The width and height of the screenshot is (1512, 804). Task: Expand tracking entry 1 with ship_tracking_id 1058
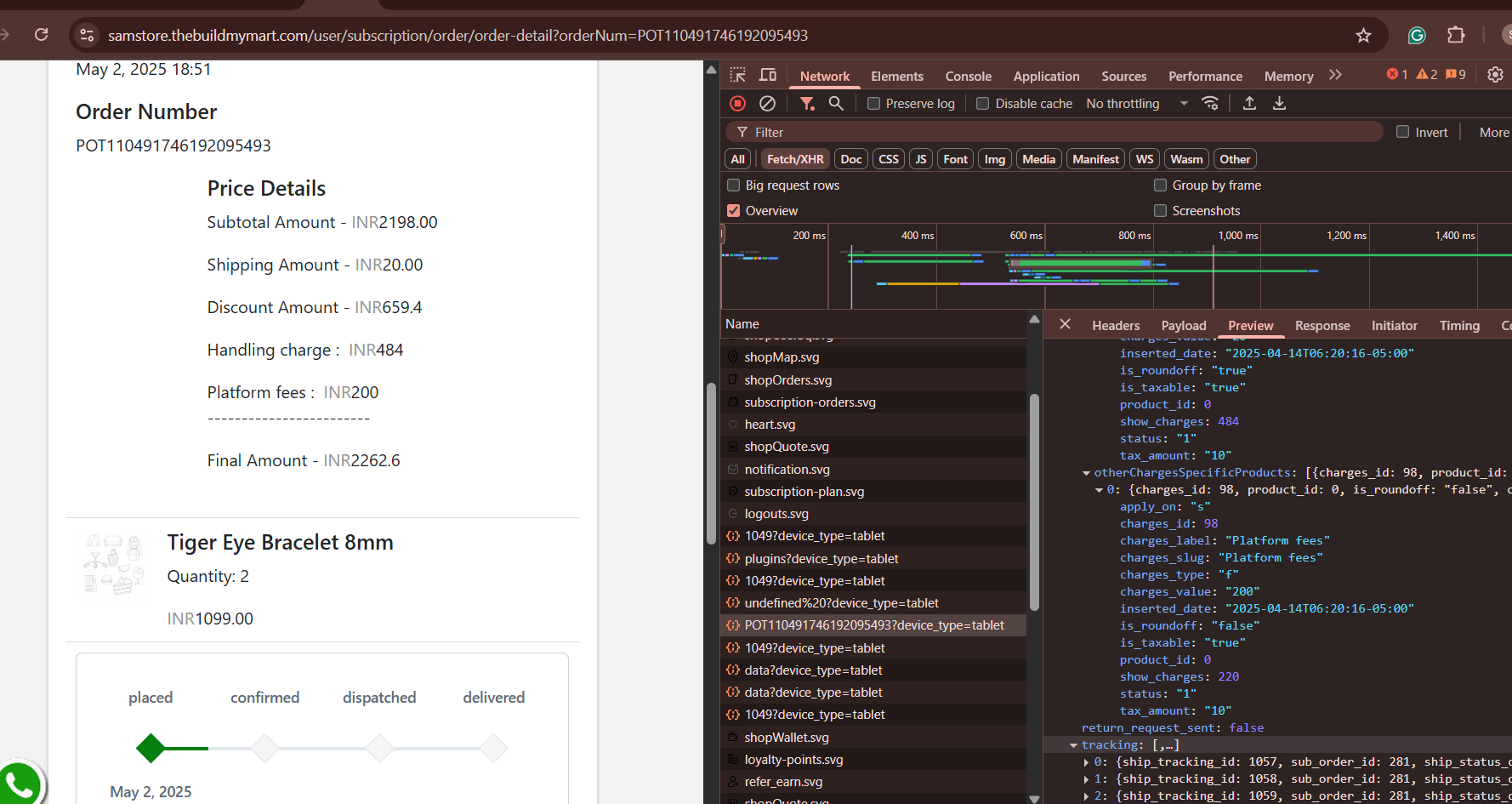point(1086,779)
